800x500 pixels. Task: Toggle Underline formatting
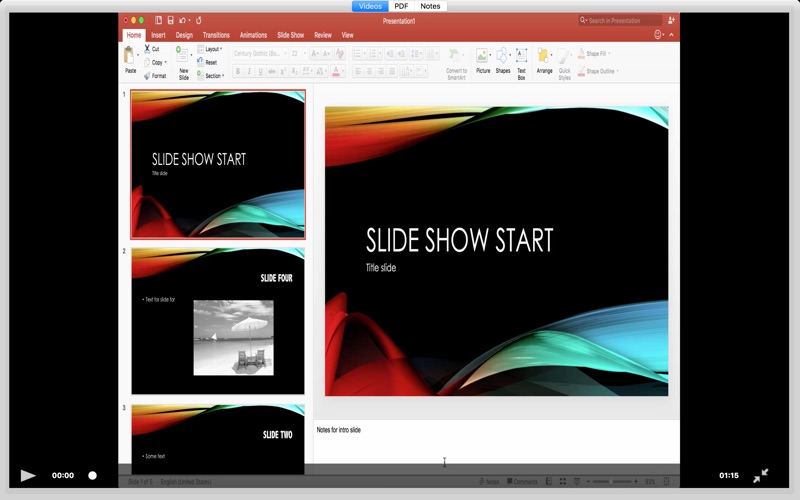coord(260,71)
